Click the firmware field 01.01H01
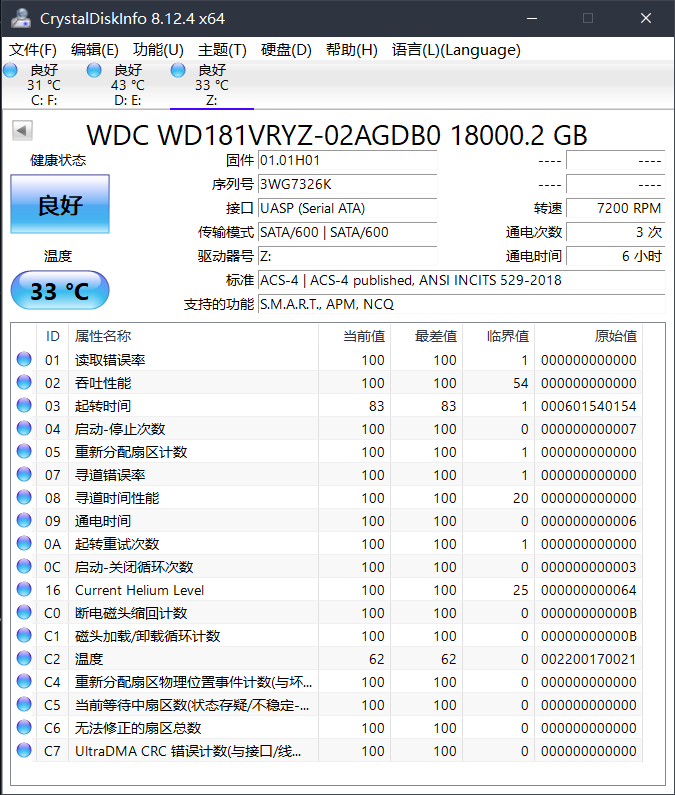Screen dimensions: 675x795 (x=347, y=160)
